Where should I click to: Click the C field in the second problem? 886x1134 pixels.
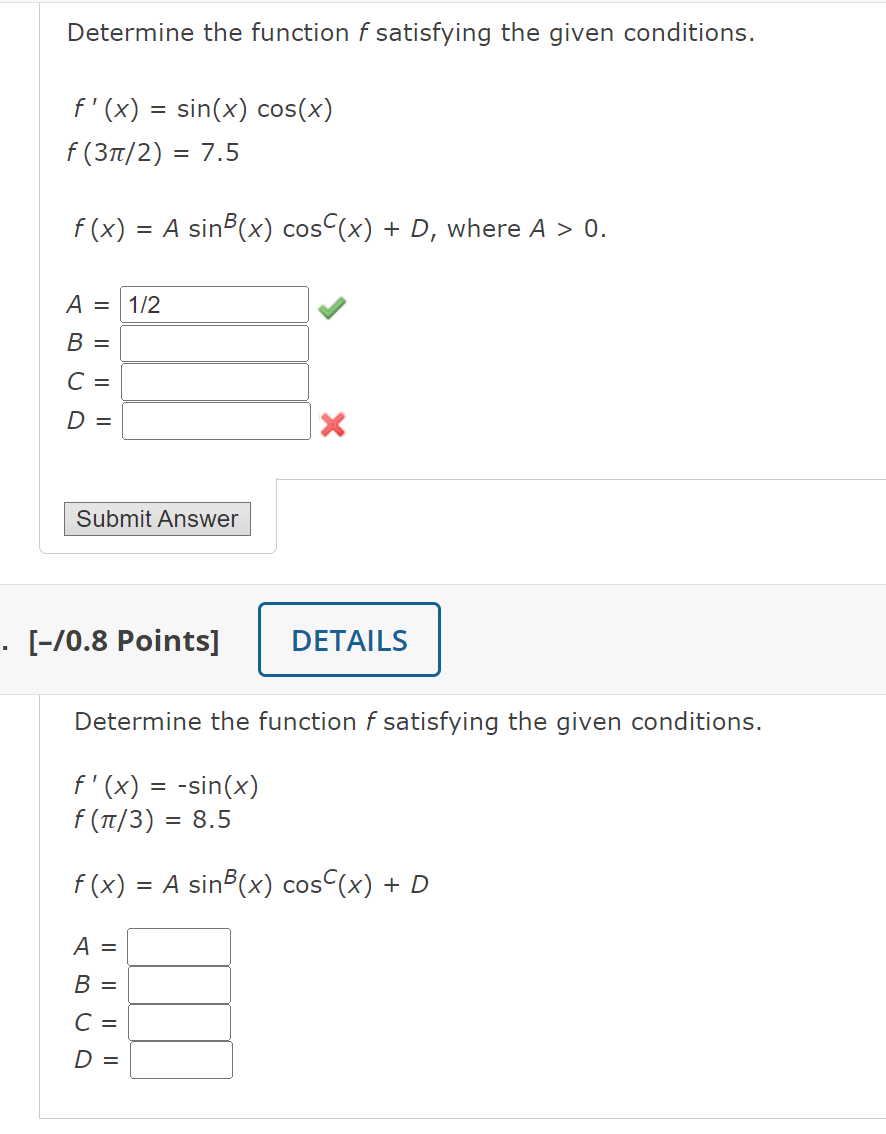point(179,1022)
